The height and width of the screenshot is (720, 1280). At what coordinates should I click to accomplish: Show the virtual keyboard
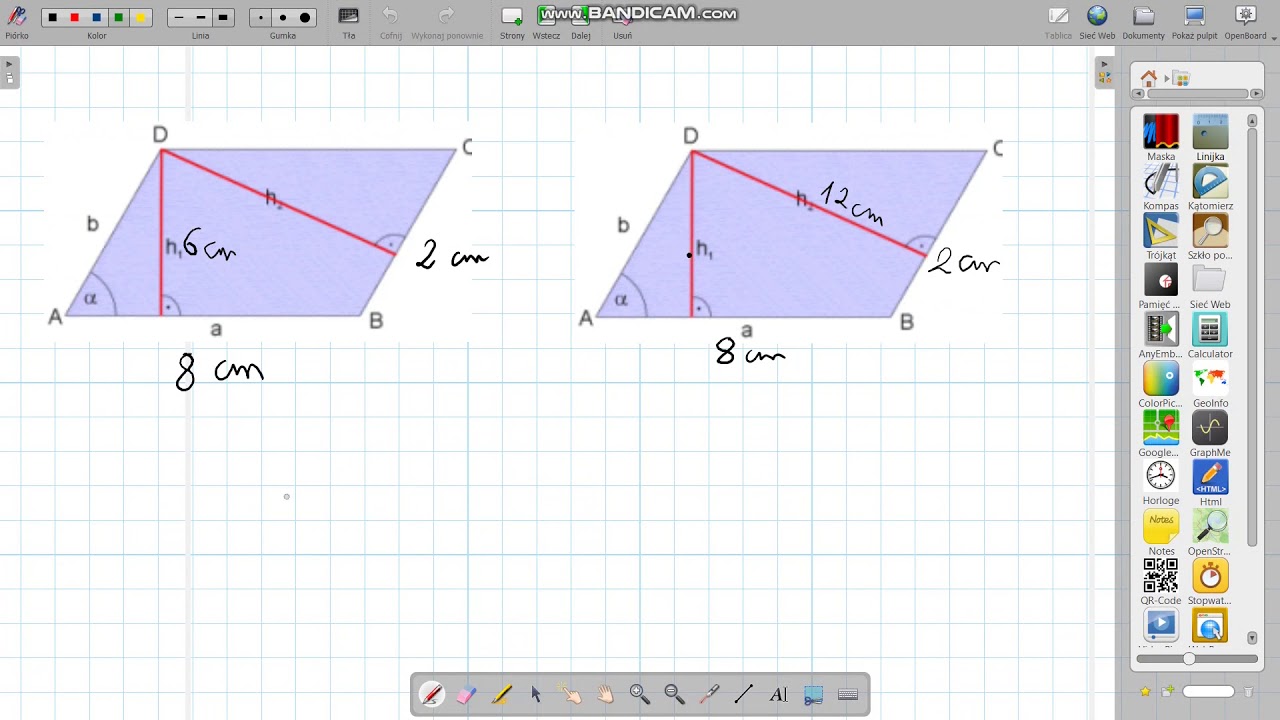[x=848, y=695]
